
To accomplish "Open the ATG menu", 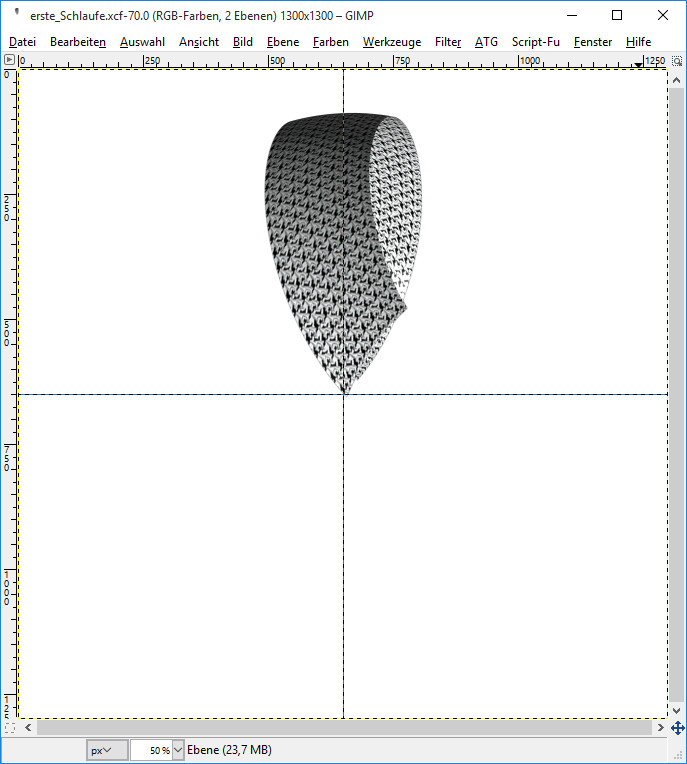I will click(x=486, y=42).
